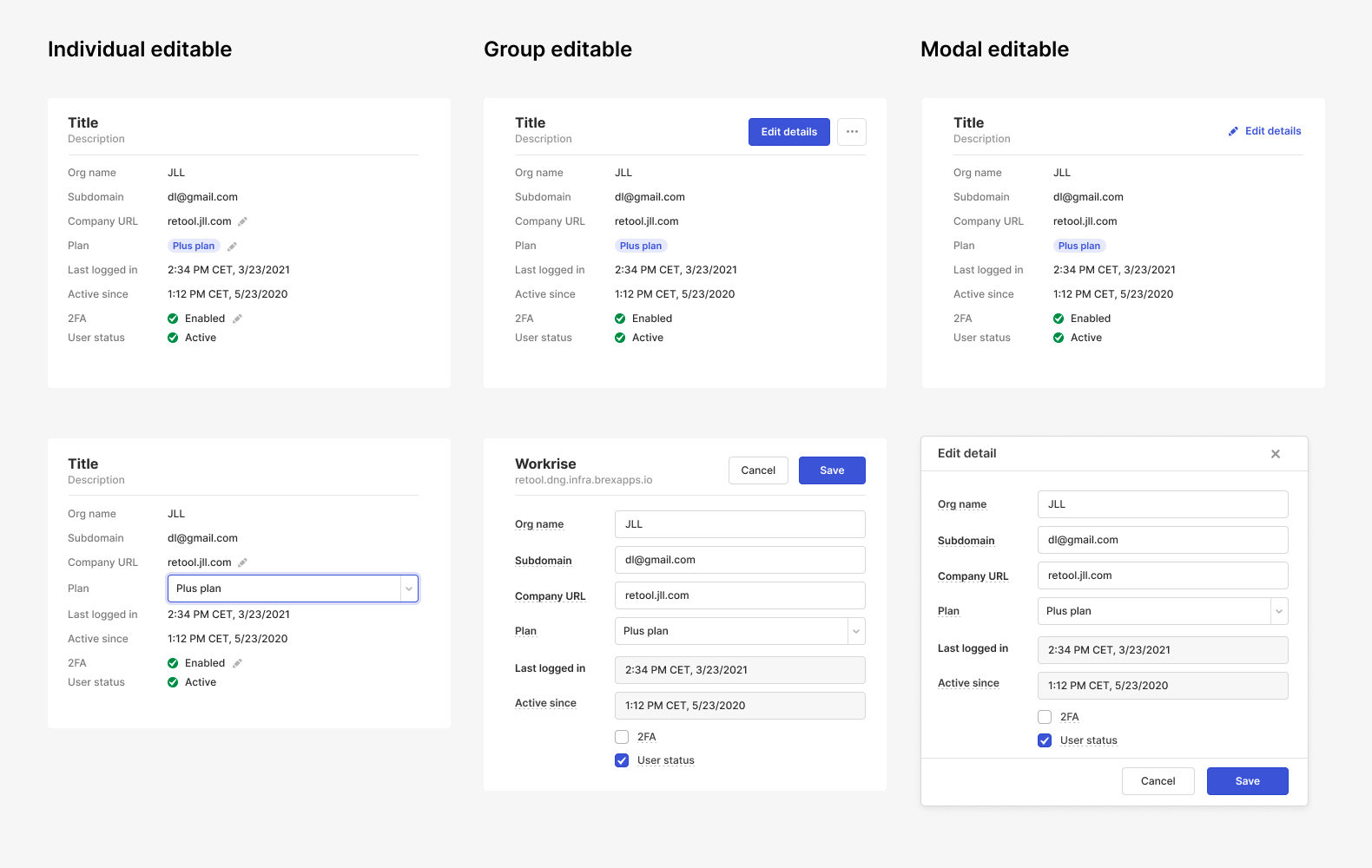1372x868 pixels.
Task: Click retool.jll.com value in Group editable card
Action: pos(647,221)
